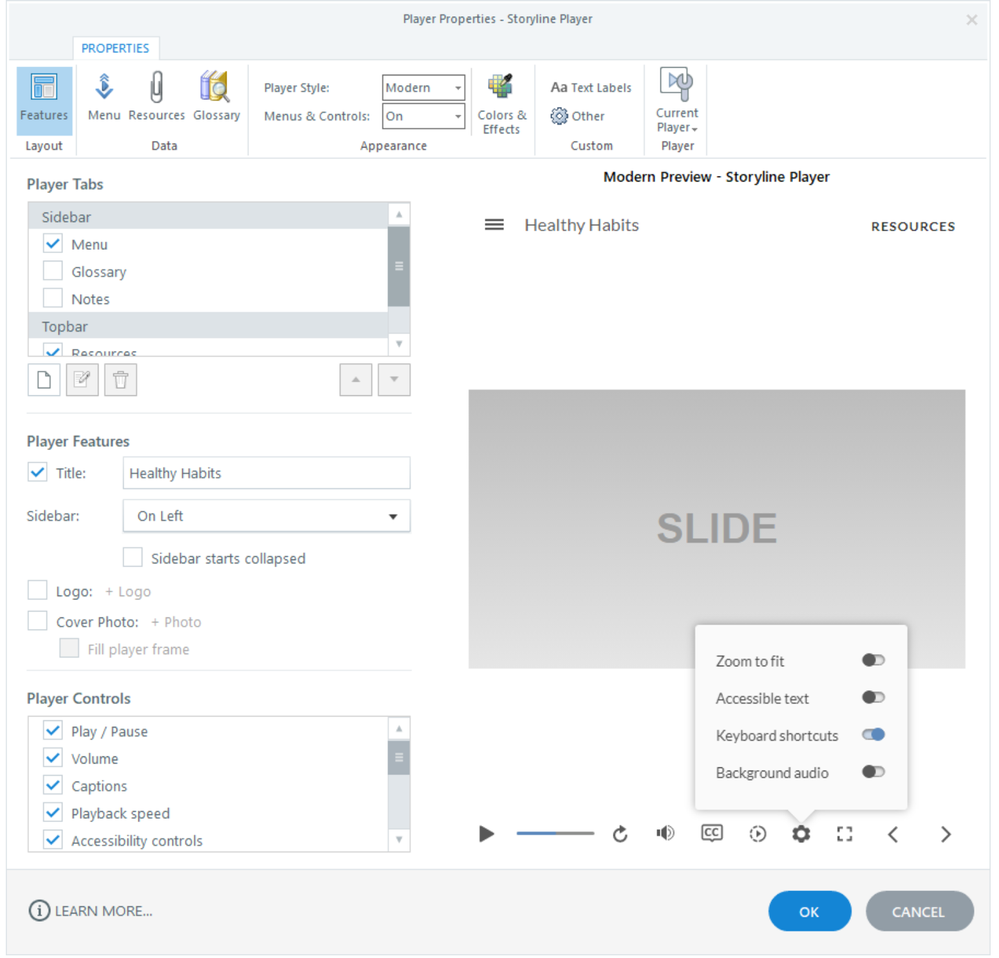Click the + Logo link
The height and width of the screenshot is (958, 999).
128,592
